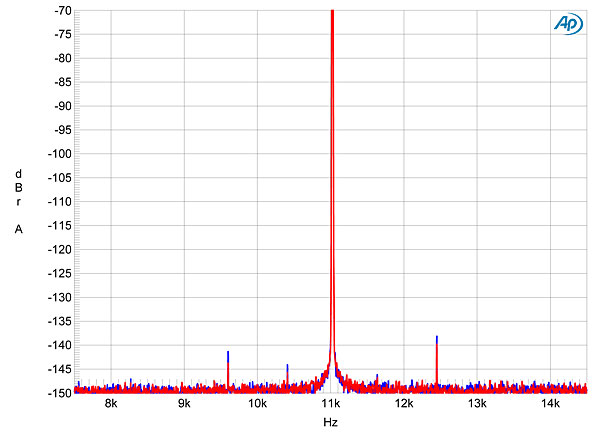Screen dimensions: 600x436
Task: Click the 13k frequency axis label
Action: coord(477,404)
